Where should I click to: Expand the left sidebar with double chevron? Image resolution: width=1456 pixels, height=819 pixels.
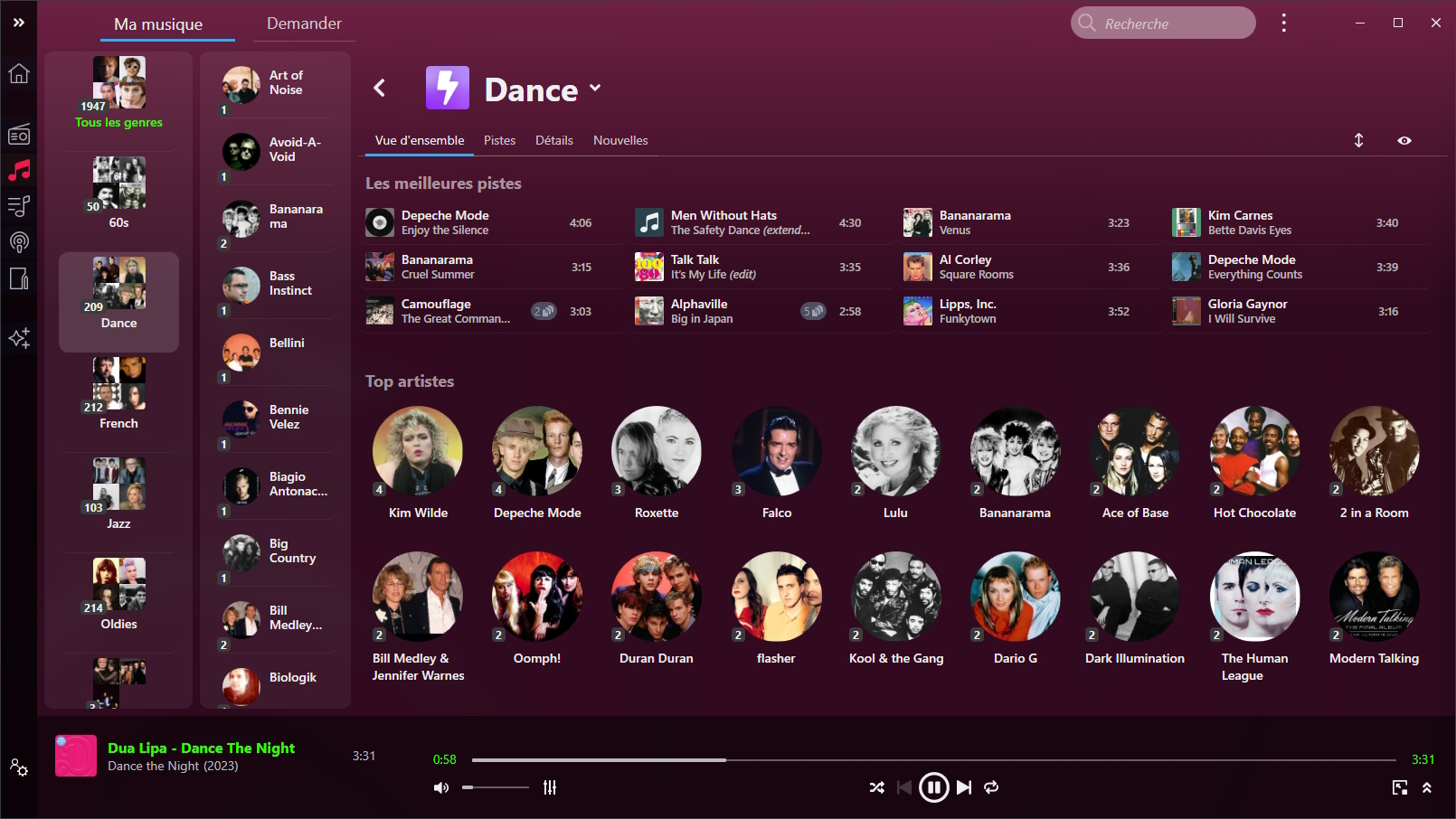coord(19,23)
